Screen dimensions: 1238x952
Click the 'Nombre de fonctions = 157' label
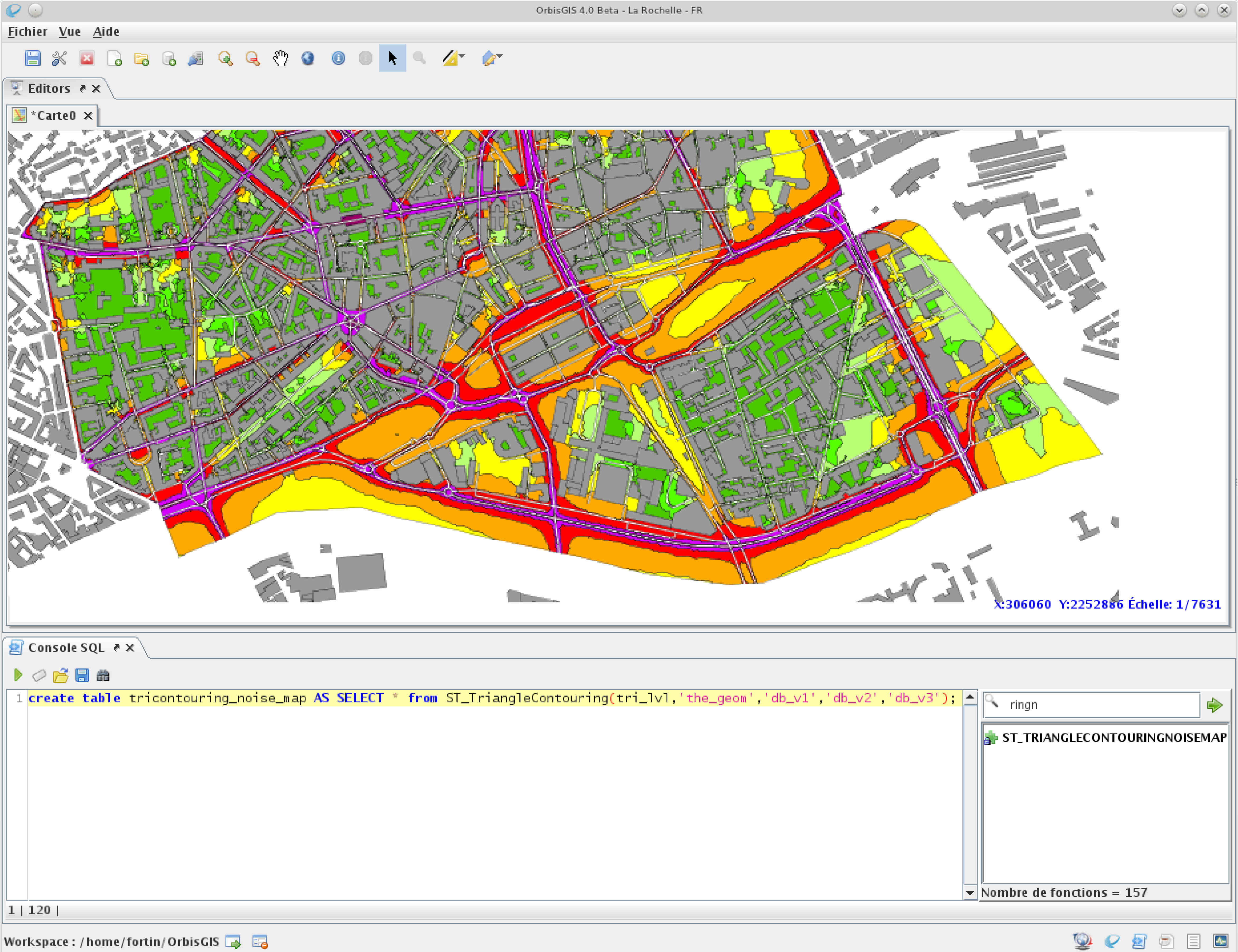tap(1064, 892)
